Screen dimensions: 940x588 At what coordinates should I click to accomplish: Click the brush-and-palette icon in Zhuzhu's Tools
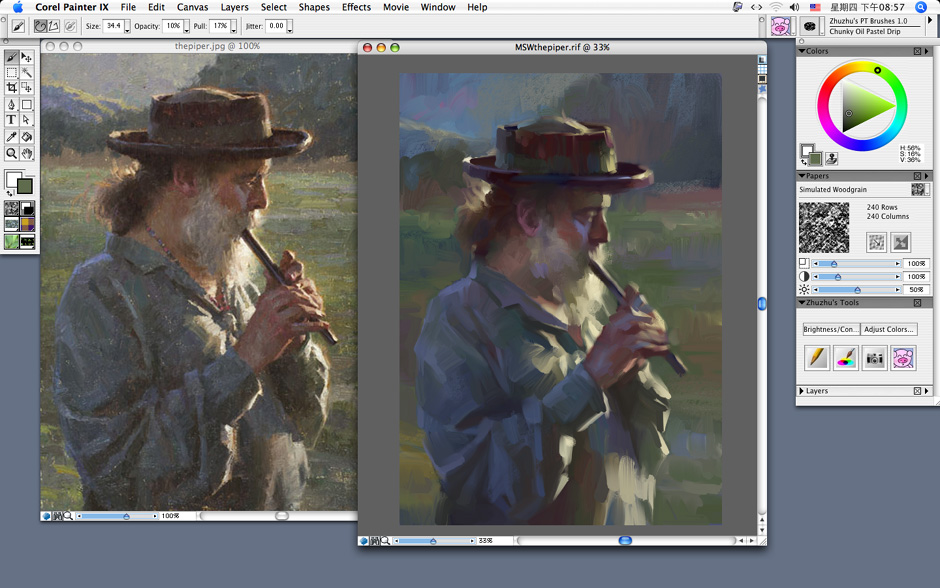click(x=845, y=358)
